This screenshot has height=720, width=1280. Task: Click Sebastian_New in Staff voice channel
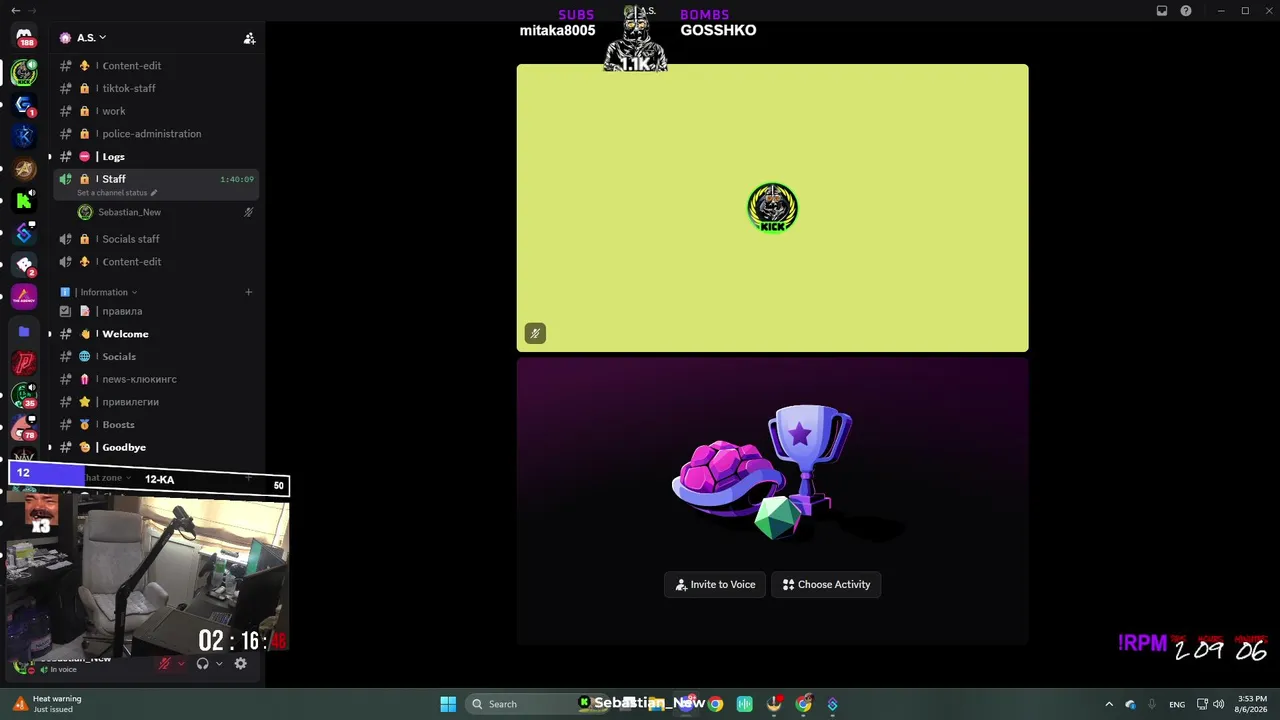pos(166,212)
